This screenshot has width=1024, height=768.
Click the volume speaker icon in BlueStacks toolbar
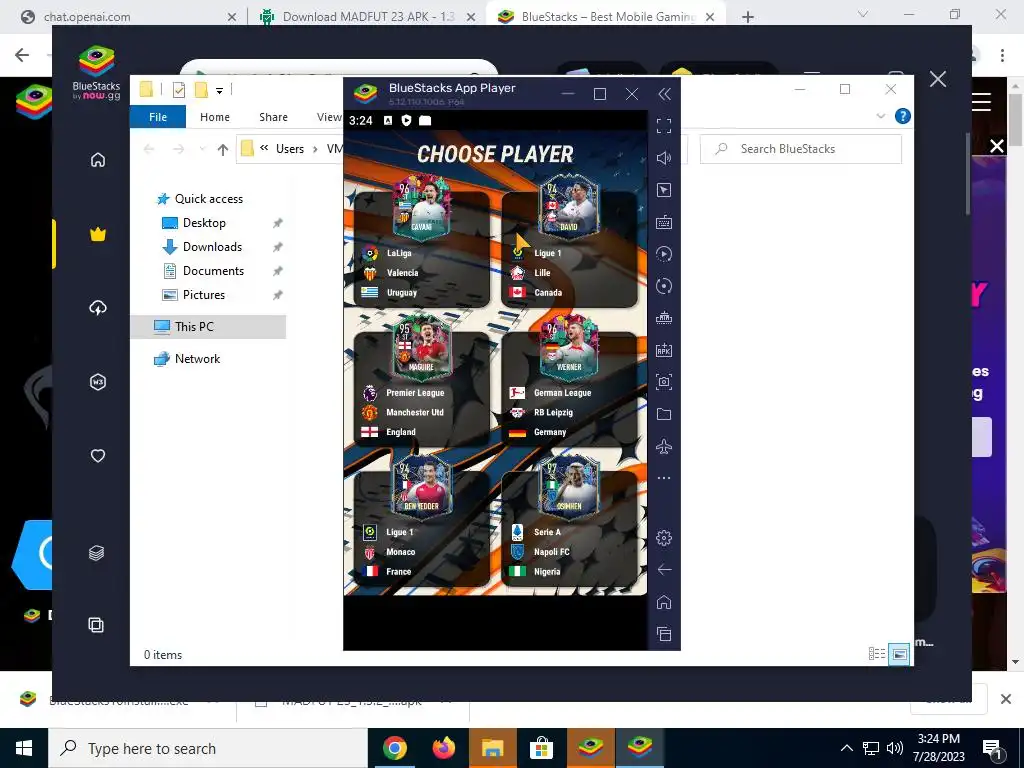coord(664,158)
